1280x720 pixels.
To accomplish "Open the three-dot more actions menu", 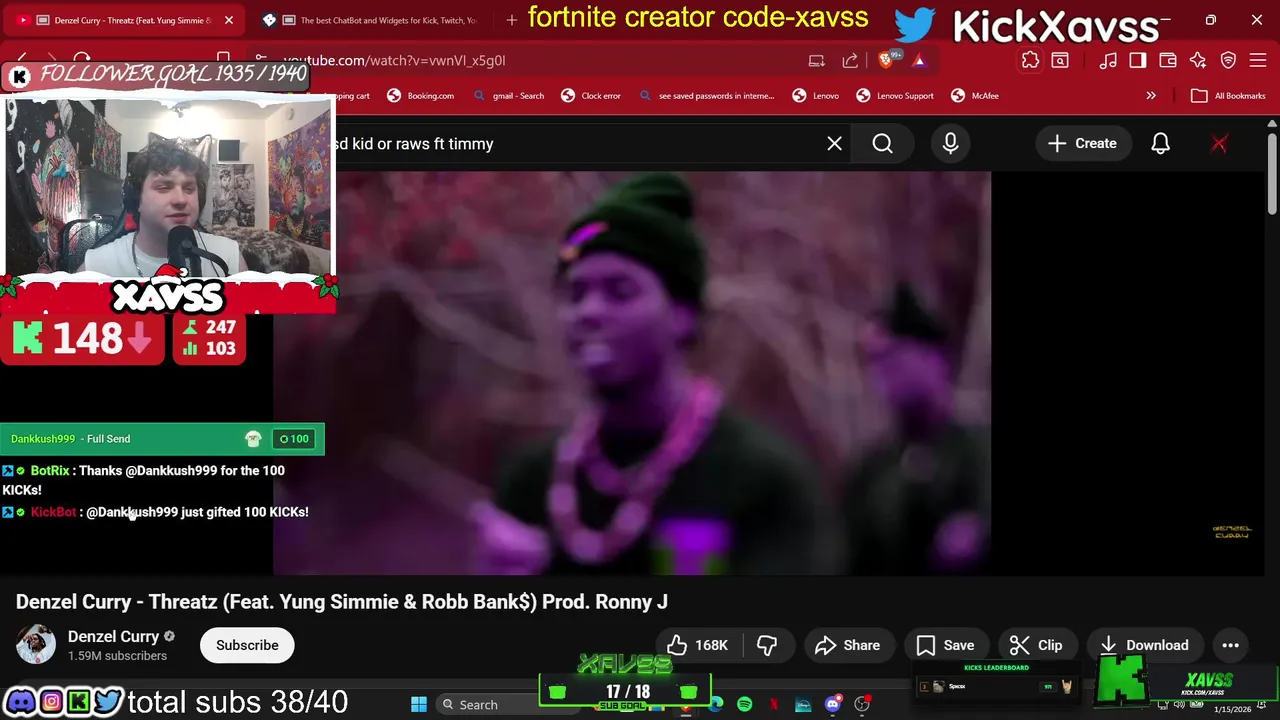I will (1230, 645).
